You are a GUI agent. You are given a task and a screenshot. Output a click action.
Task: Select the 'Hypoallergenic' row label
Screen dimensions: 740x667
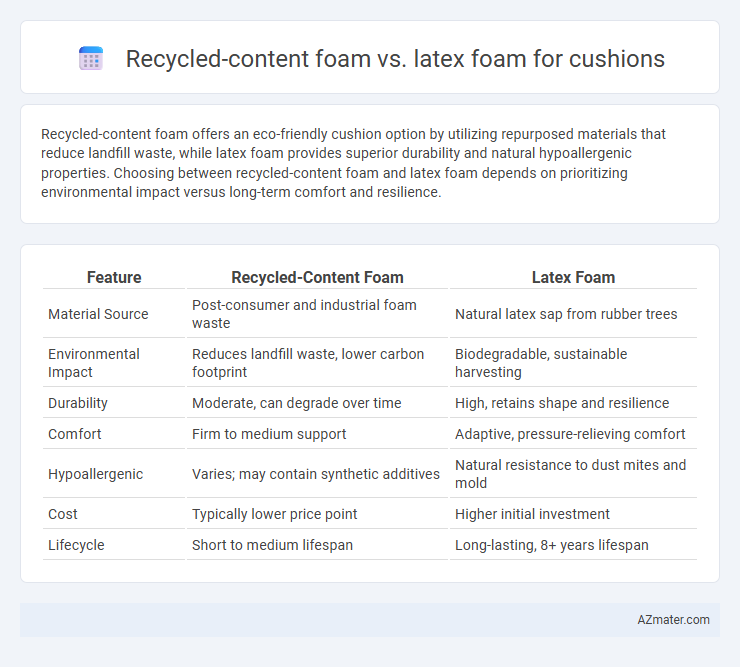(95, 474)
